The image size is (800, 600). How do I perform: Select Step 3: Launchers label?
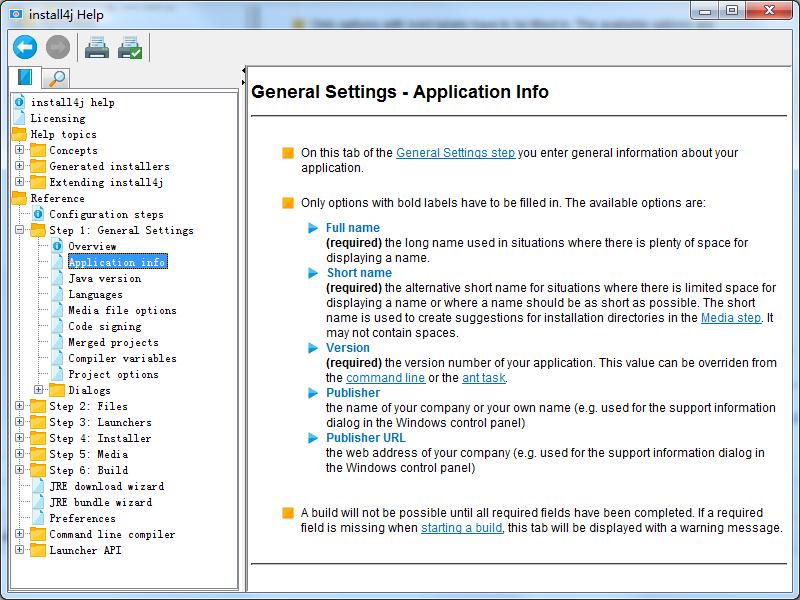(x=100, y=422)
